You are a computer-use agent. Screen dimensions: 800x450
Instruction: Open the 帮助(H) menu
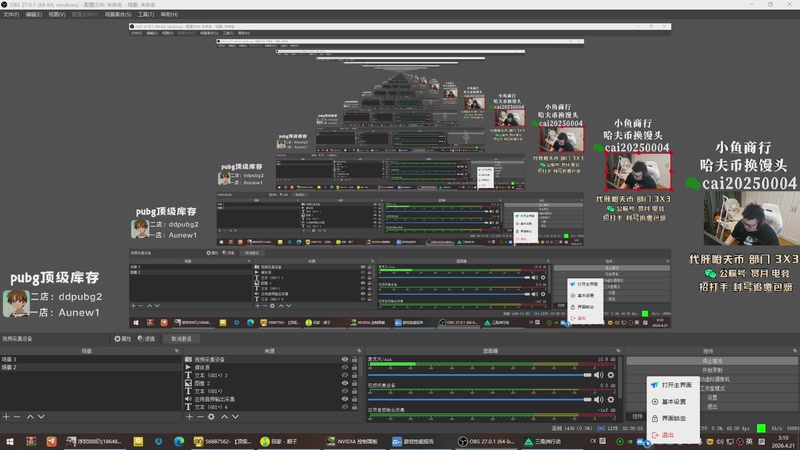[169, 14]
